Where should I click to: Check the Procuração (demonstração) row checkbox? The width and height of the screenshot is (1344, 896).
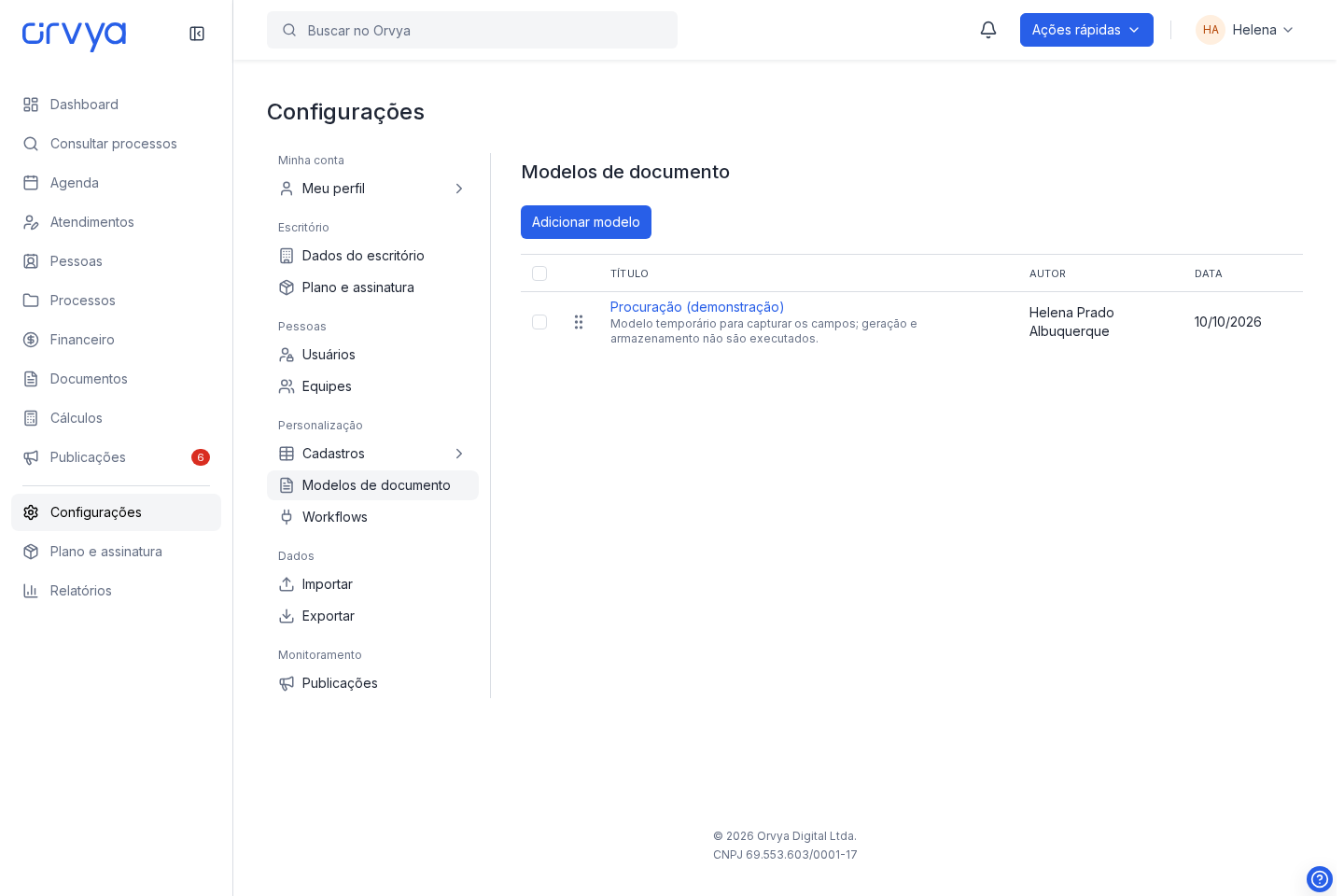[539, 322]
